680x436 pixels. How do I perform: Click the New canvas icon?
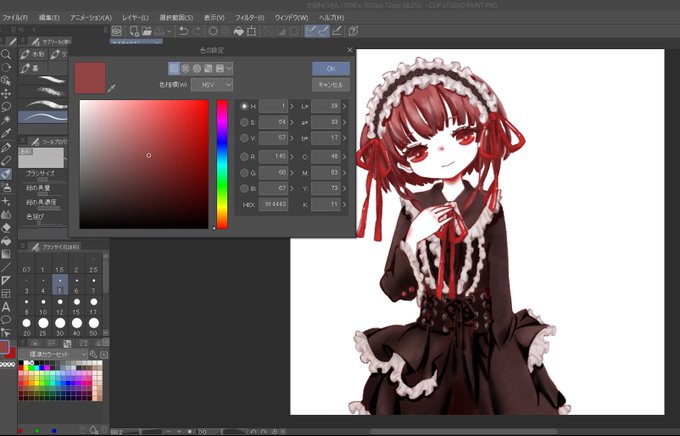[134, 31]
